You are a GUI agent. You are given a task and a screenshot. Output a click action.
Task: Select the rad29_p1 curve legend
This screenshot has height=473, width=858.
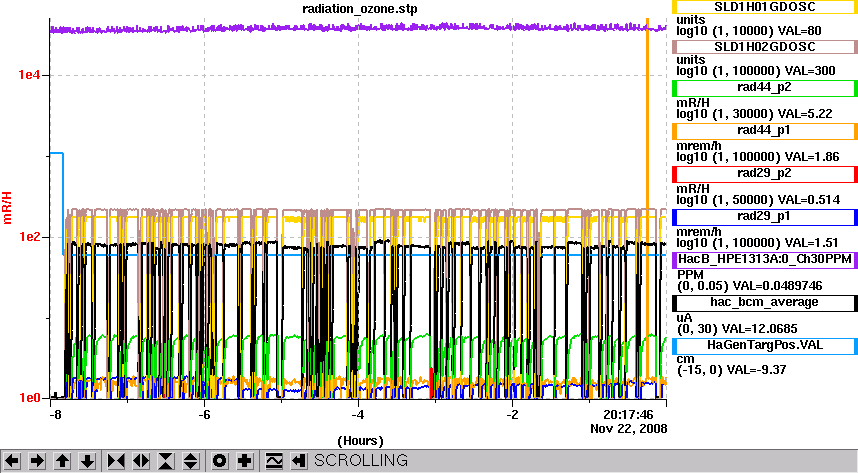(764, 217)
